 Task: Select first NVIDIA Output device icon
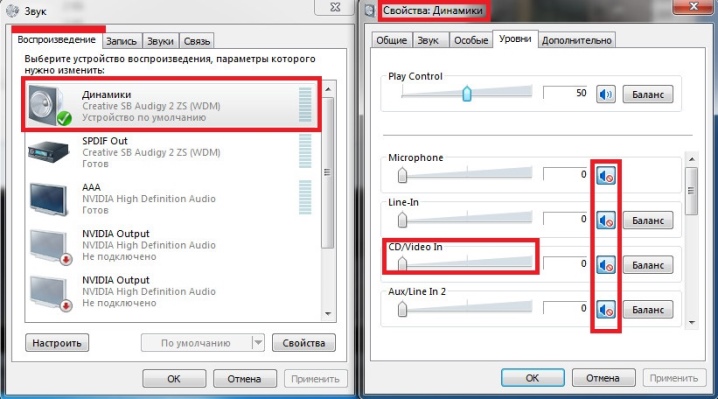coord(50,246)
